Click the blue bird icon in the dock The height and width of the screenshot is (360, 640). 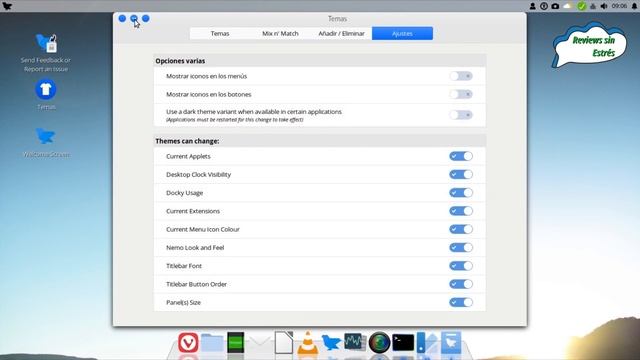(x=331, y=342)
